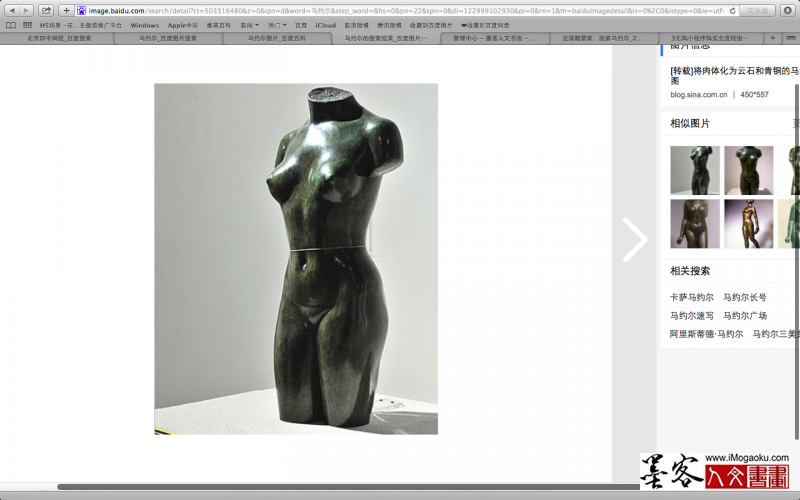
Task: Open a new tab with tab-bar plus
Action: coord(772,38)
